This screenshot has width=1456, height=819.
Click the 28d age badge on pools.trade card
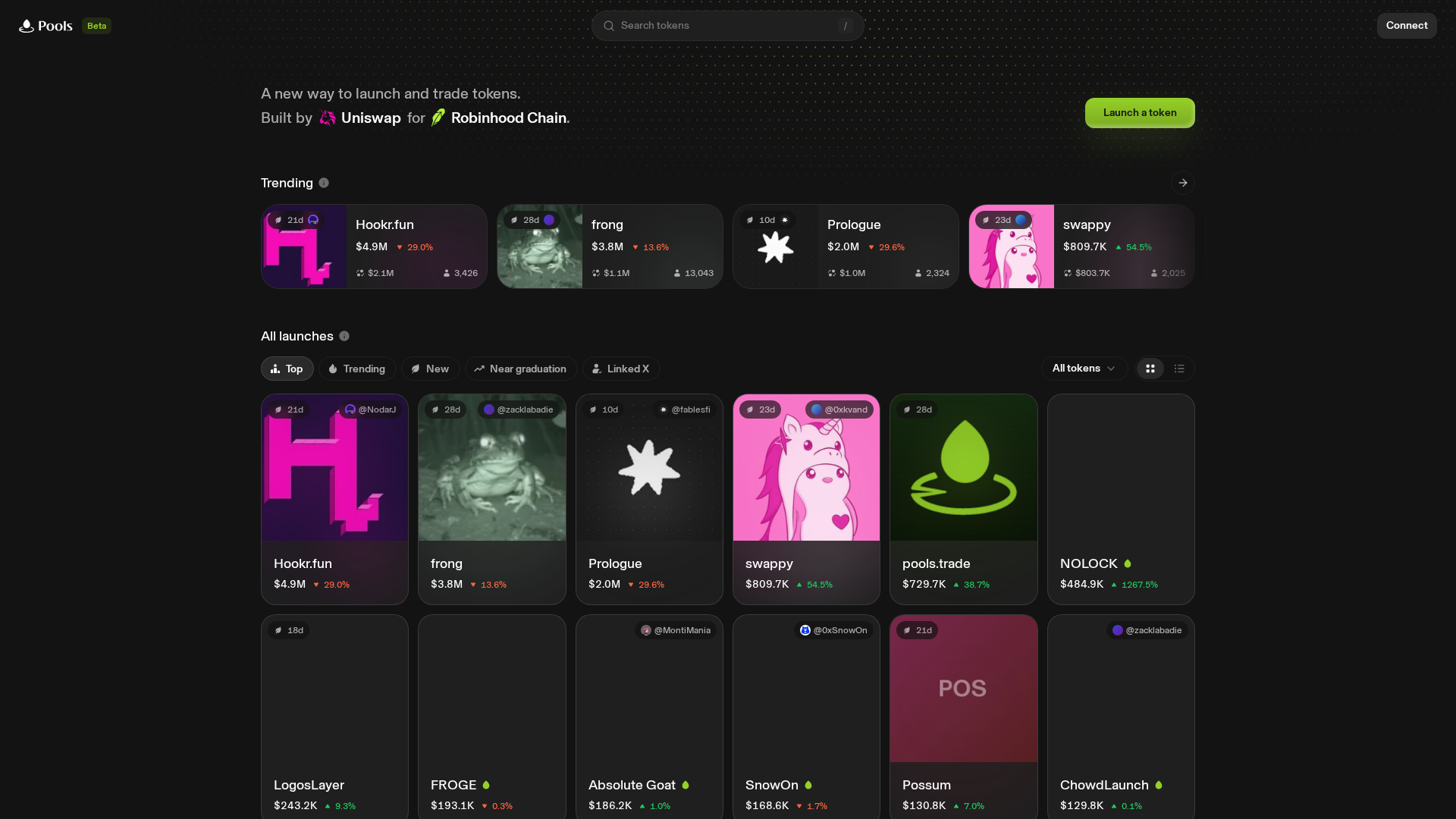[x=918, y=409]
